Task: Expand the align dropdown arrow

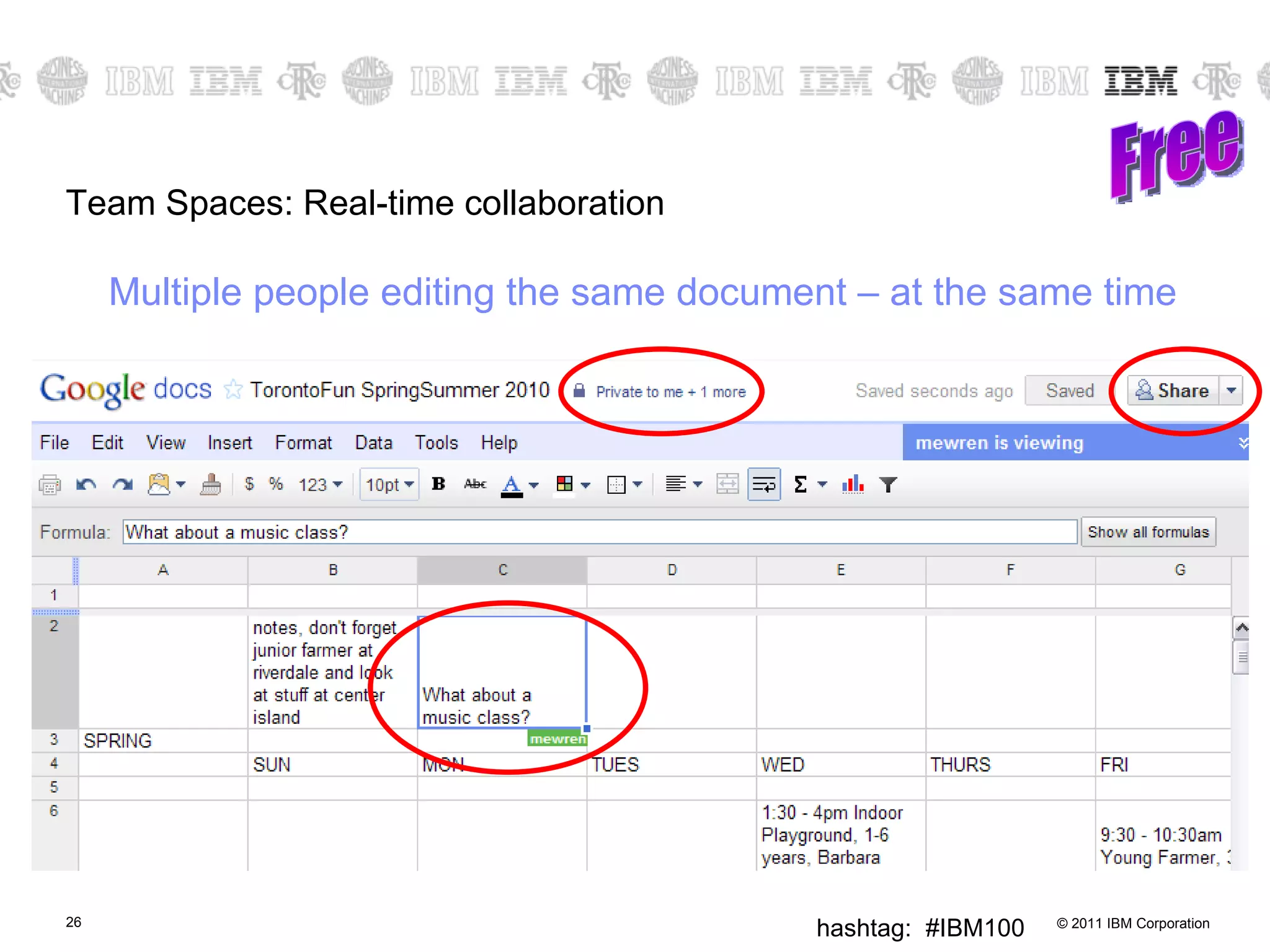Action: [698, 484]
